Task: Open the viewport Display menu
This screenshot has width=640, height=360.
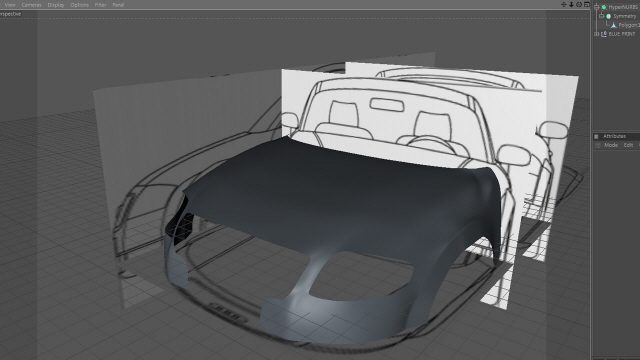Action: (x=56, y=5)
